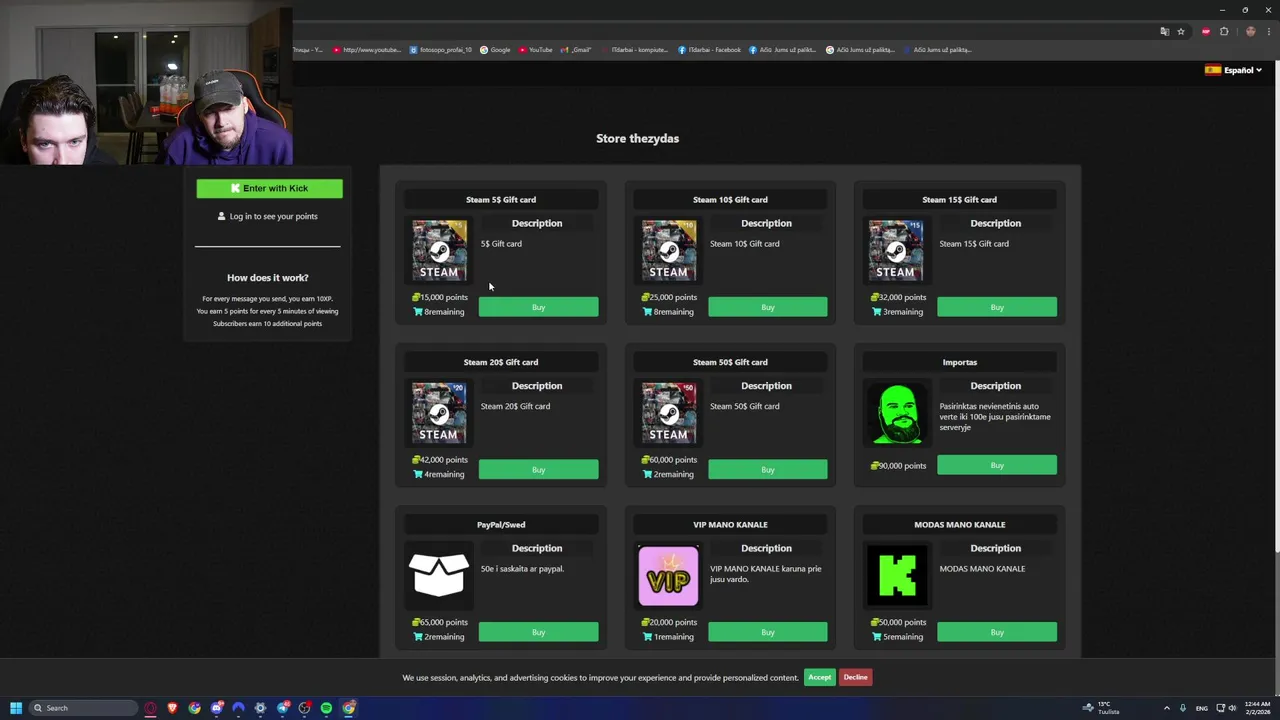This screenshot has height=720, width=1280.
Task: Buy the Steam 10$ Gift card
Action: pos(767,307)
